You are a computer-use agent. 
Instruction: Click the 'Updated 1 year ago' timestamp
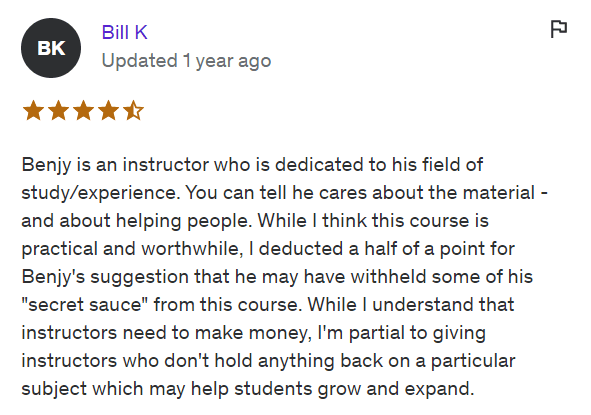click(186, 61)
